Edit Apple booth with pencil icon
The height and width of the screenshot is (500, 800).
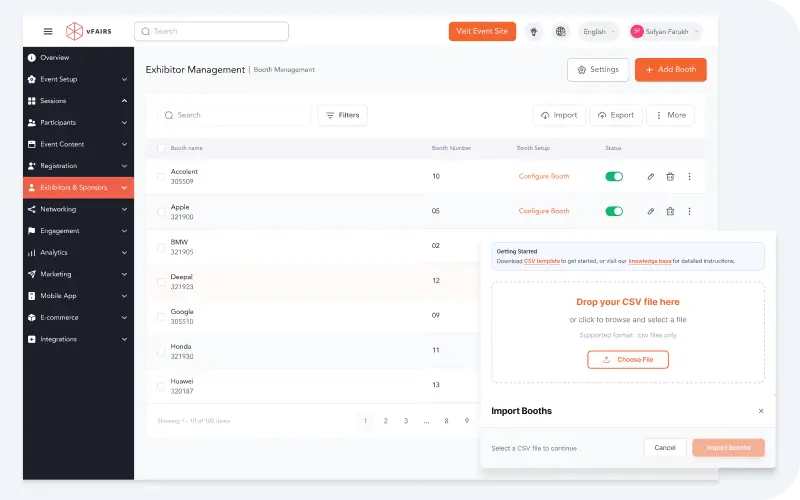pyautogui.click(x=651, y=211)
